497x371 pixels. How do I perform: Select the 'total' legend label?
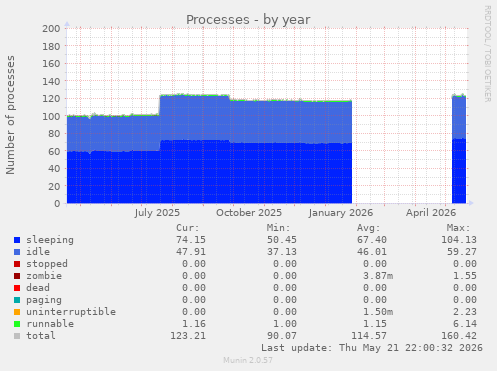tap(41, 336)
